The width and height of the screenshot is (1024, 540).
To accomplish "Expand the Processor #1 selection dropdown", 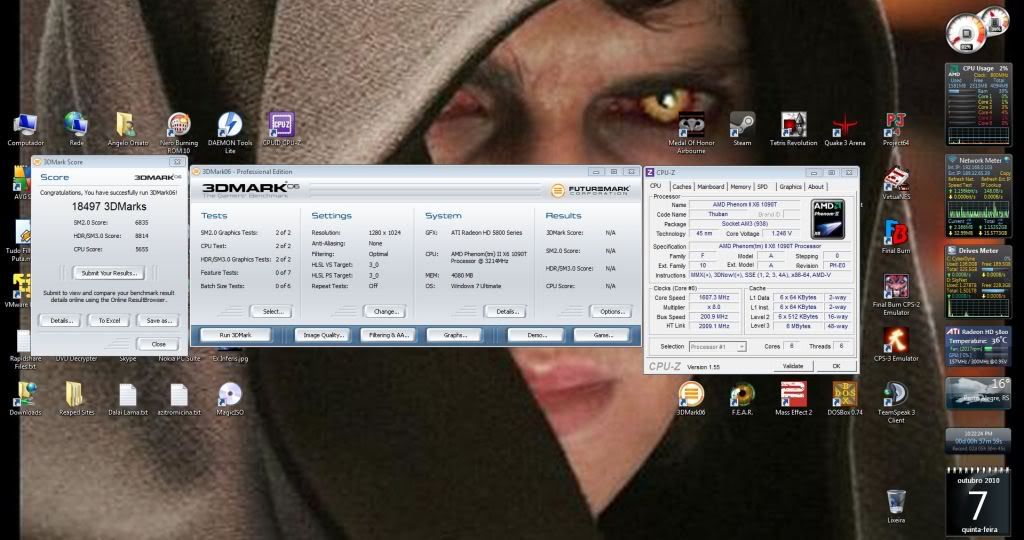I will (716, 346).
